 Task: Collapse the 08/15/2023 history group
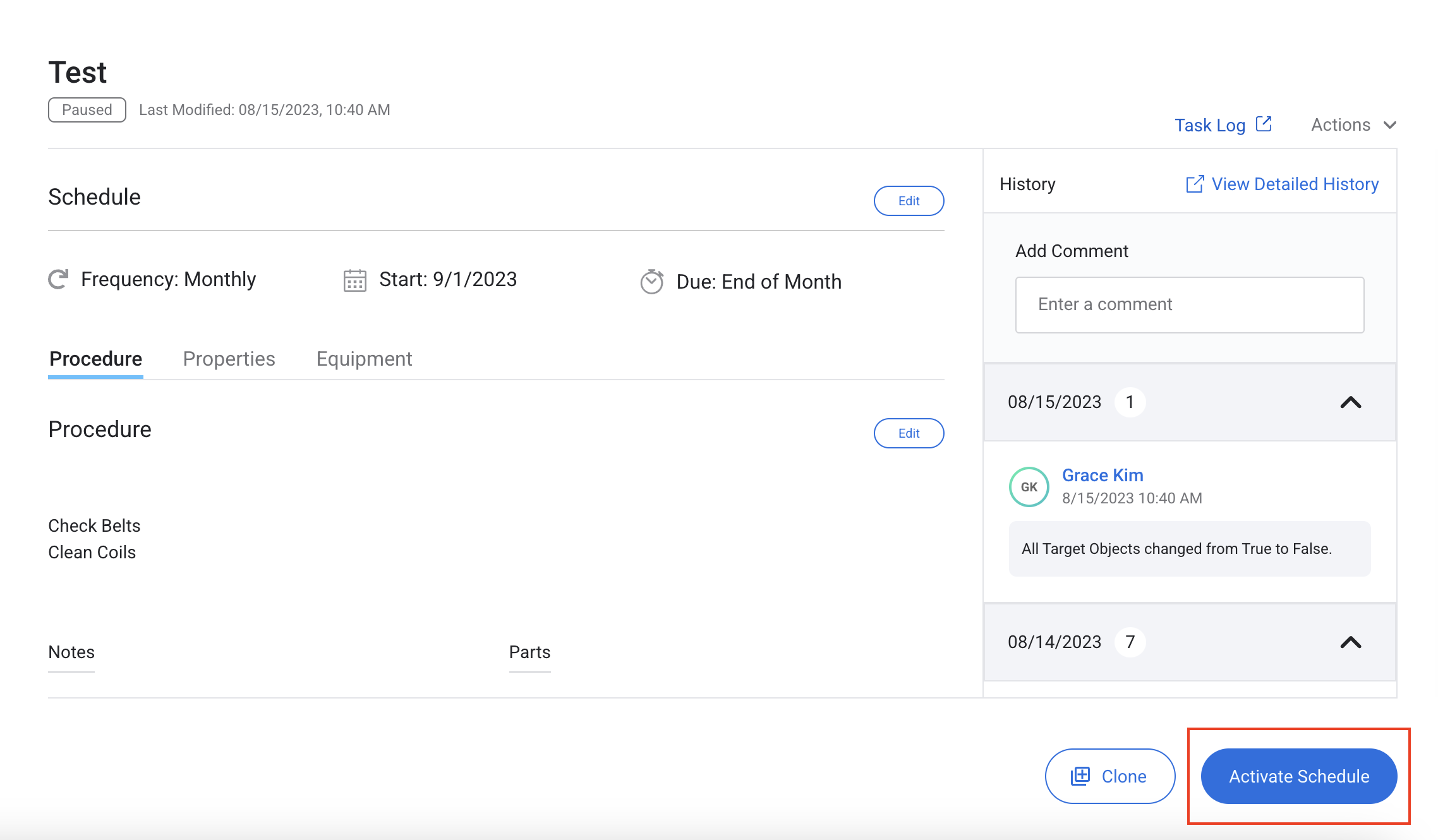1350,402
